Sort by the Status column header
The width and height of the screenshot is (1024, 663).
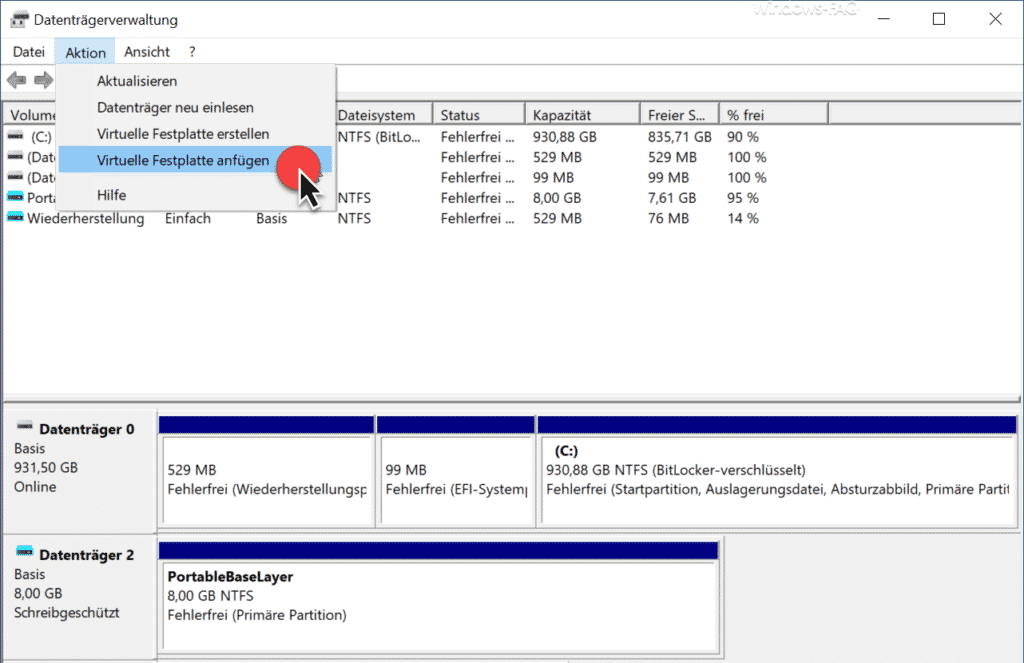479,114
